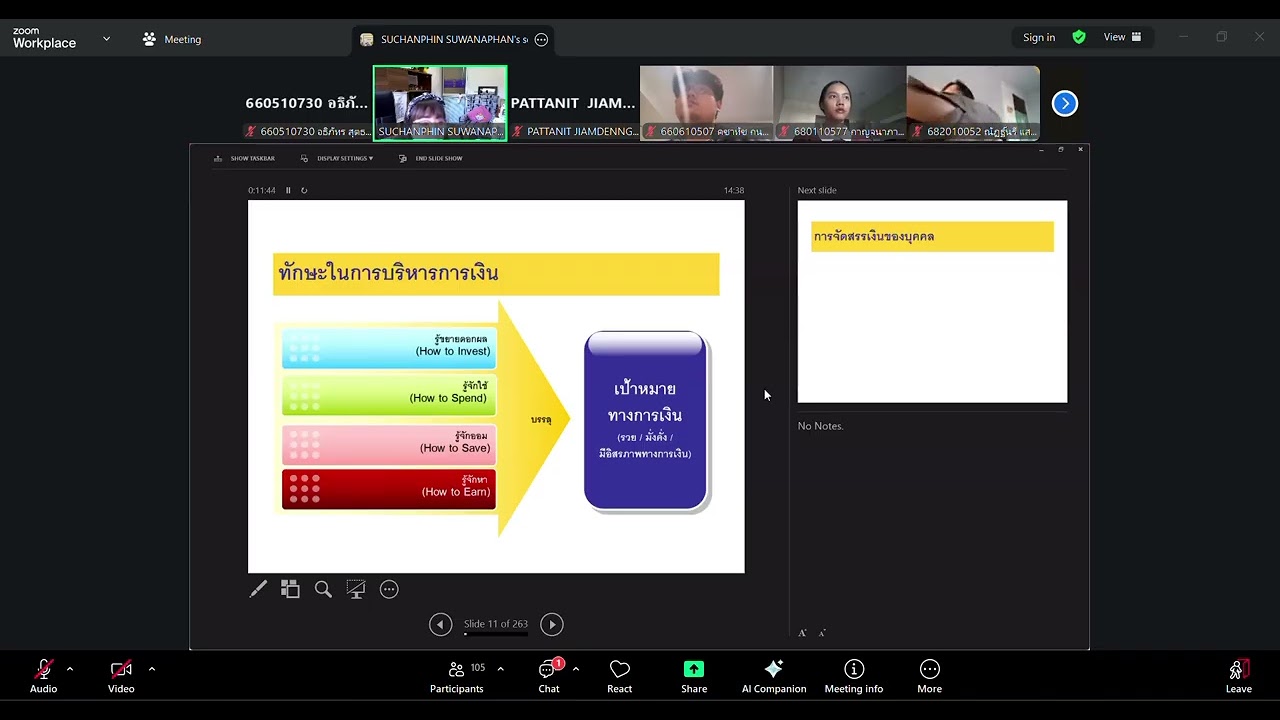This screenshot has width=1280, height=720.
Task: Open See all slides grid
Action: click(x=290, y=590)
